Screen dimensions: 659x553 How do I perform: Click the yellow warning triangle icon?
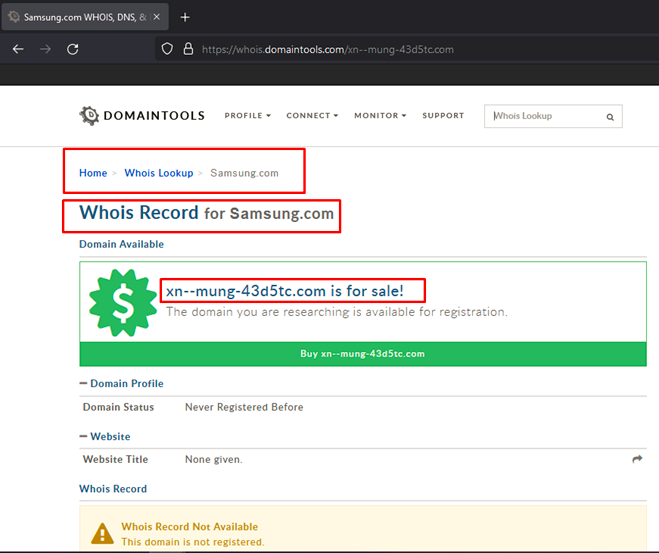102,534
